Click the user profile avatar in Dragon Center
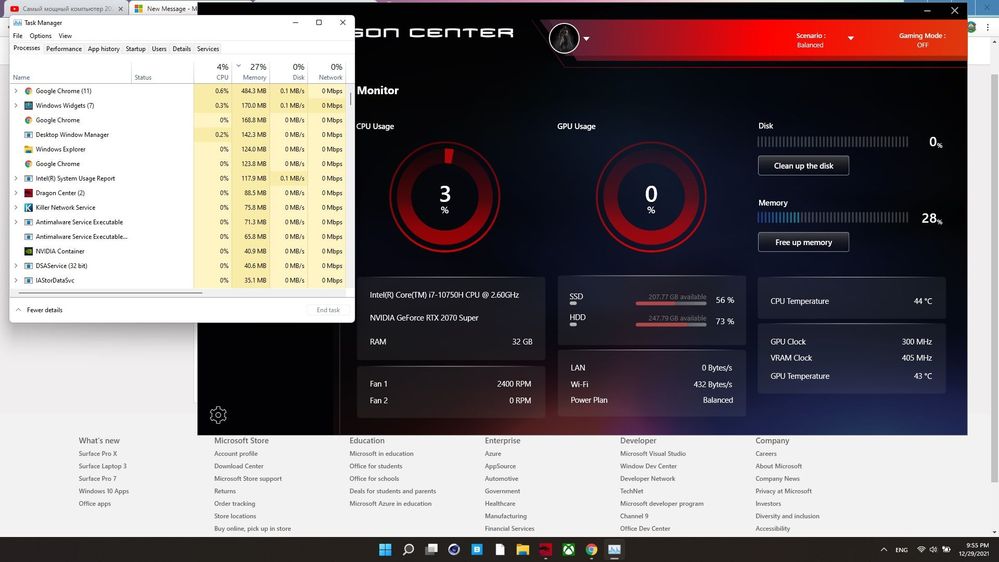 564,38
